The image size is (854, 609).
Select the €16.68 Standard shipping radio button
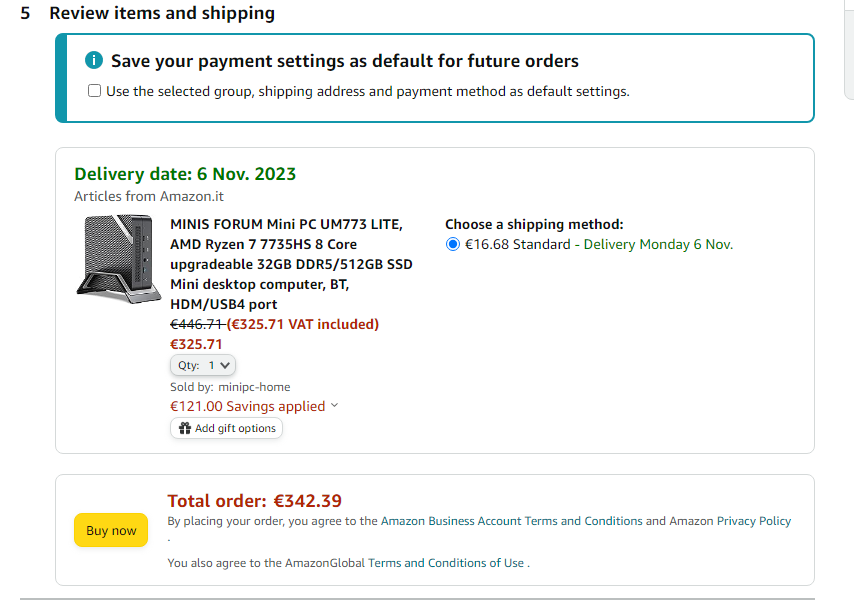tap(453, 244)
